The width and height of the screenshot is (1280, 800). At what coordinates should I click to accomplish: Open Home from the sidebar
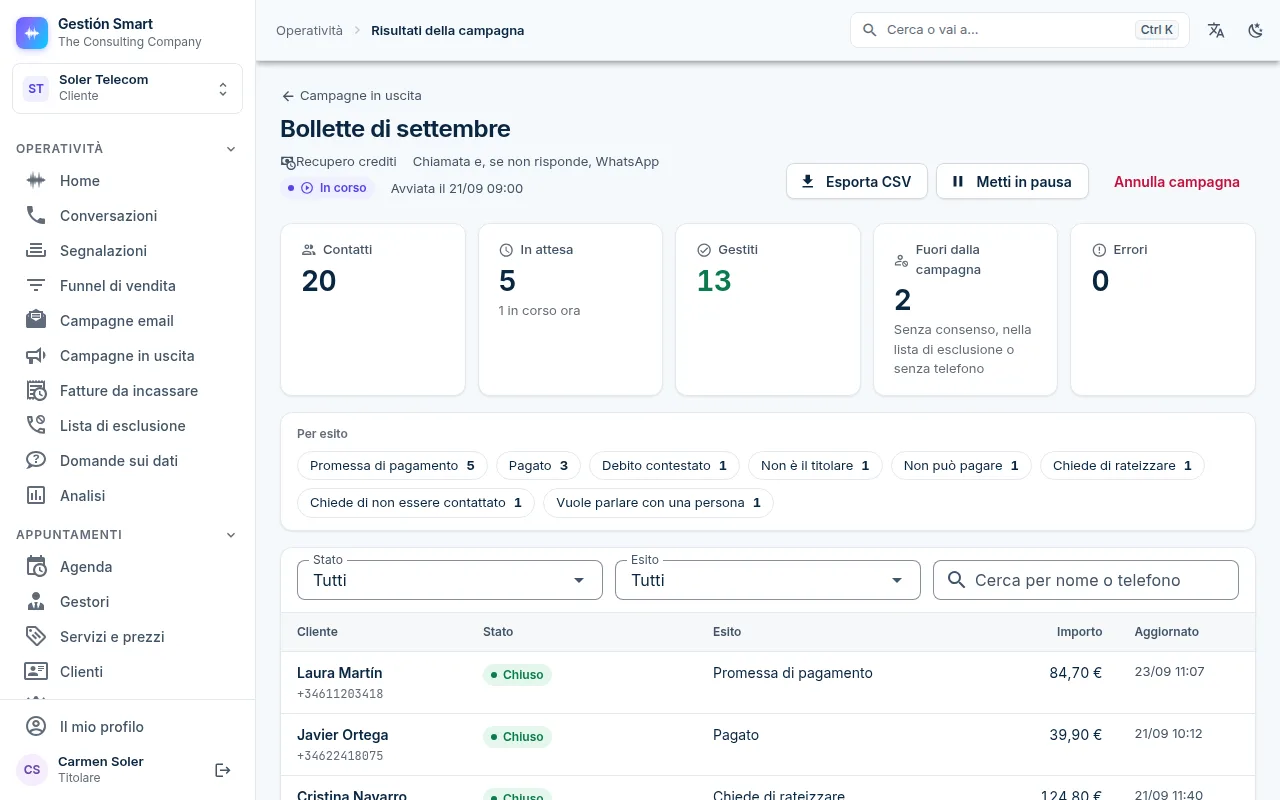128,181
